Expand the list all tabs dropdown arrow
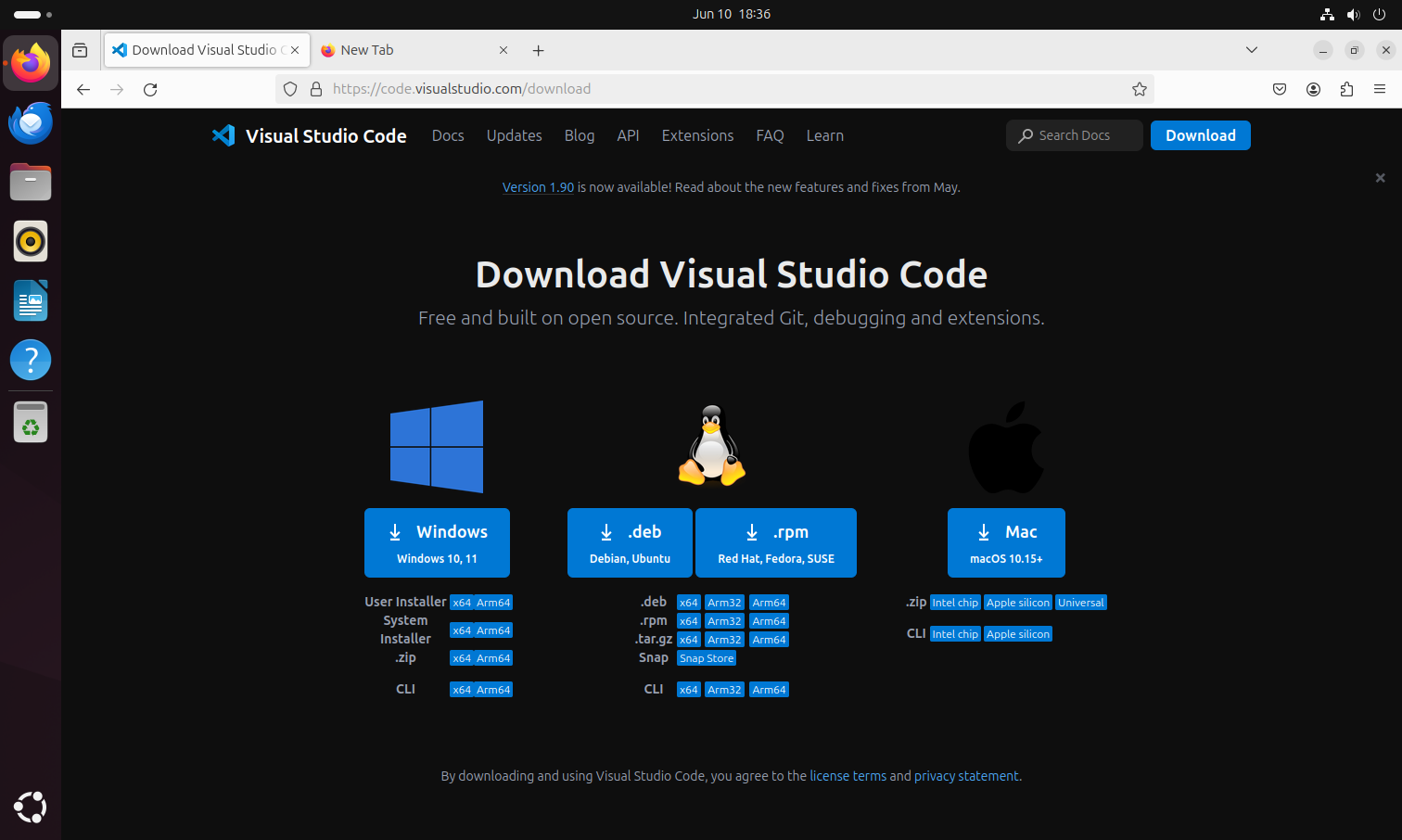This screenshot has width=1402, height=840. tap(1252, 50)
